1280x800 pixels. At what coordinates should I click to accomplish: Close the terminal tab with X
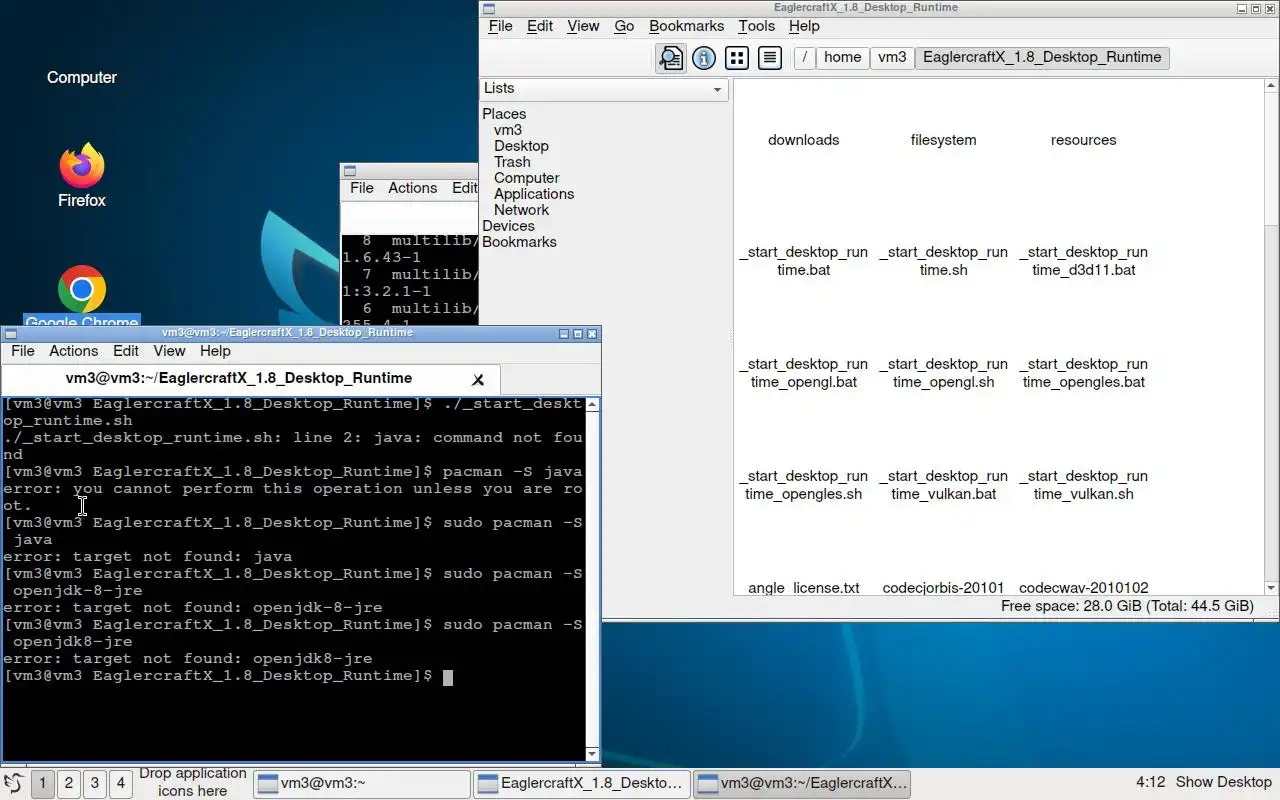point(478,379)
